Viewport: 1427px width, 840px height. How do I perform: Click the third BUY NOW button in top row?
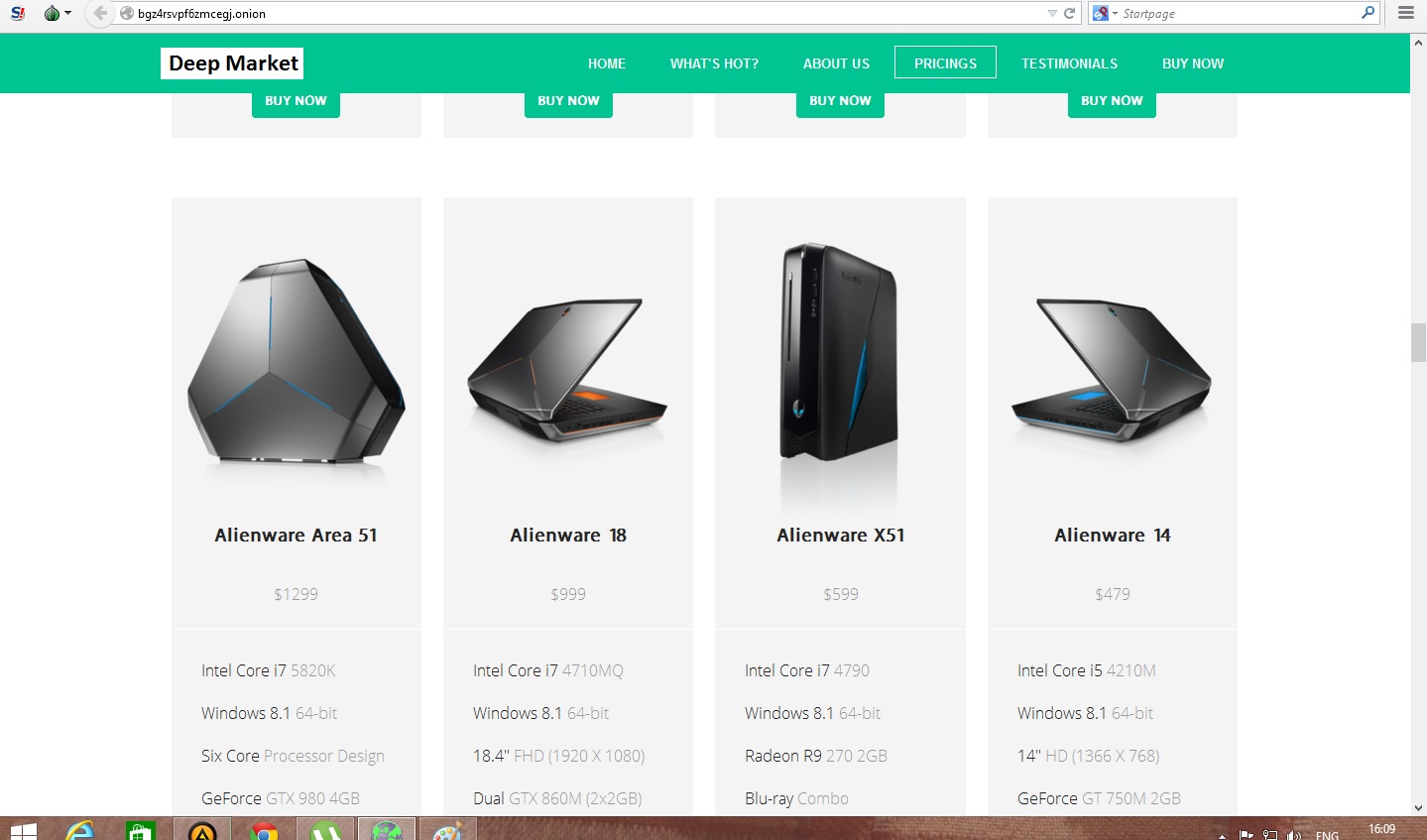[840, 103]
